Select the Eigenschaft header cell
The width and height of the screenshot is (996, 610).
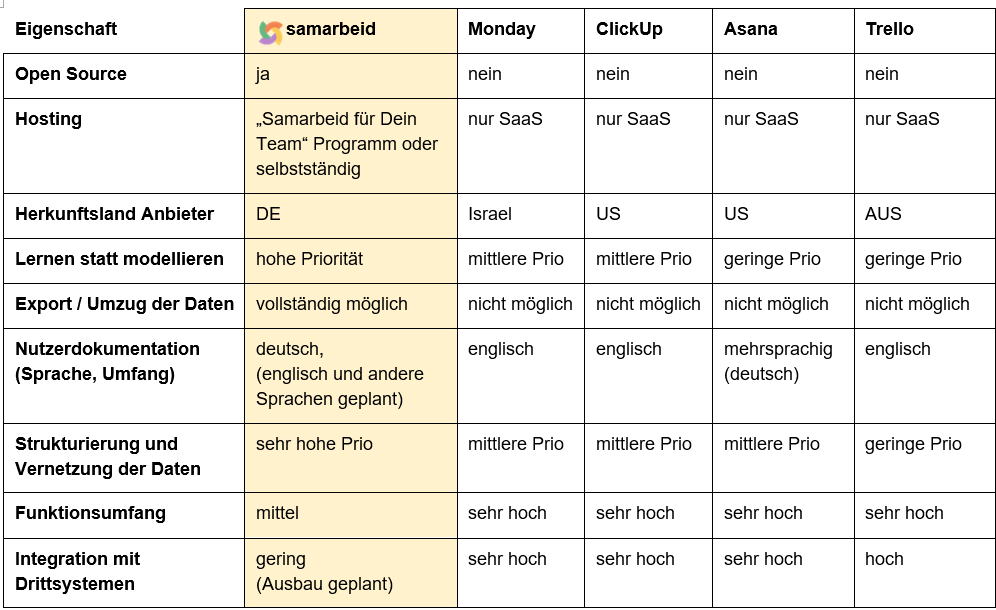click(66, 29)
